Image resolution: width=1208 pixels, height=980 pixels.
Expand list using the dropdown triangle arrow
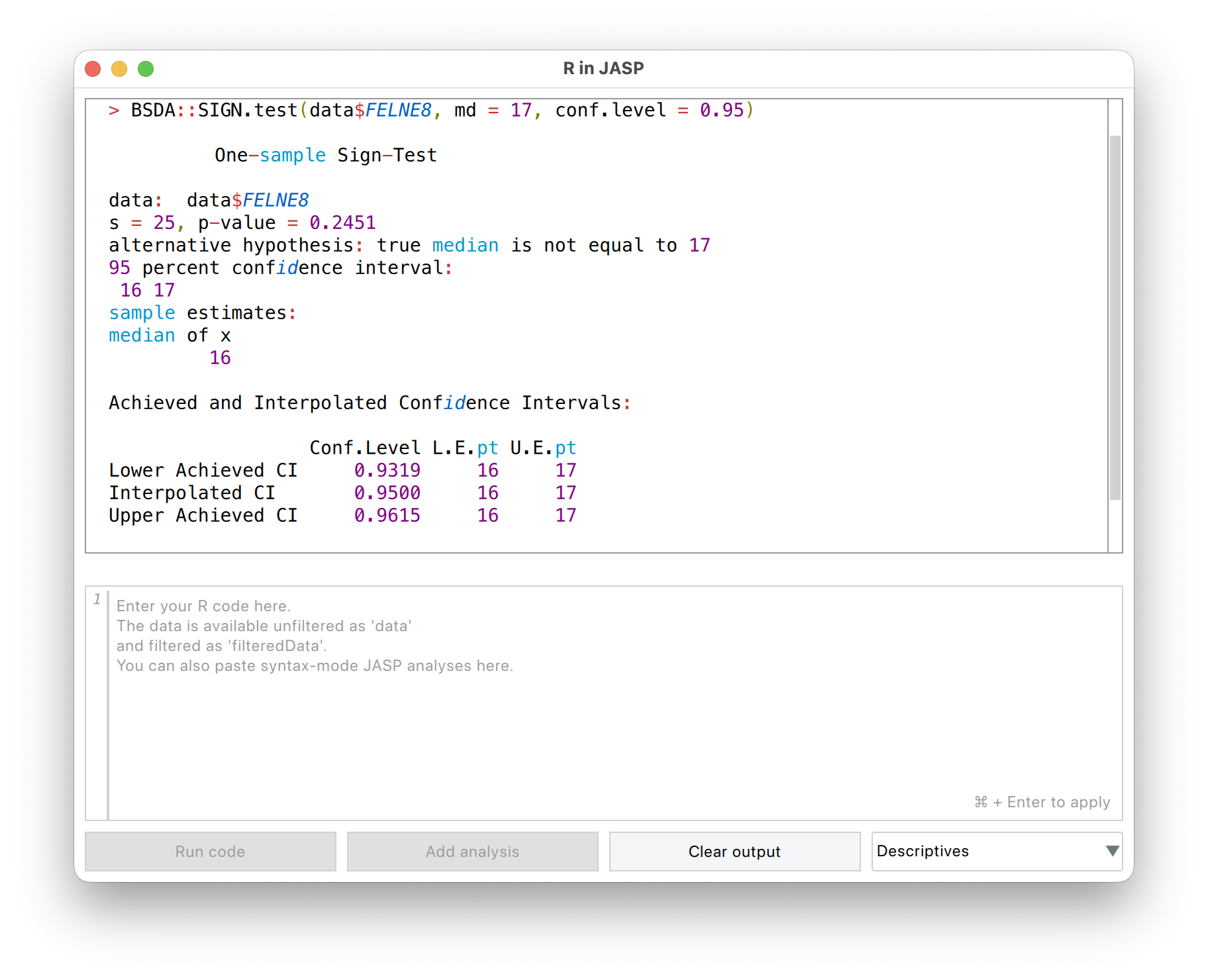click(1112, 851)
